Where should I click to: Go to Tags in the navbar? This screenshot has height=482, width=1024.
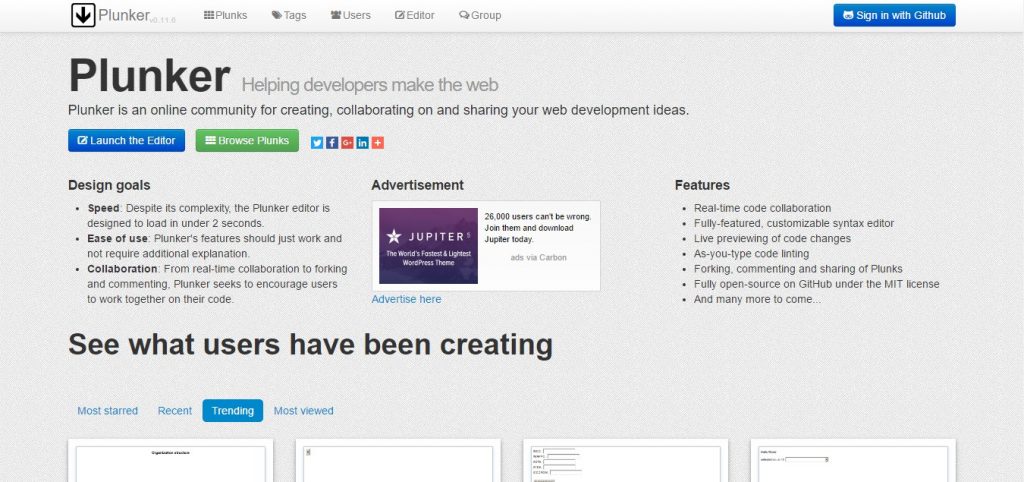coord(290,15)
